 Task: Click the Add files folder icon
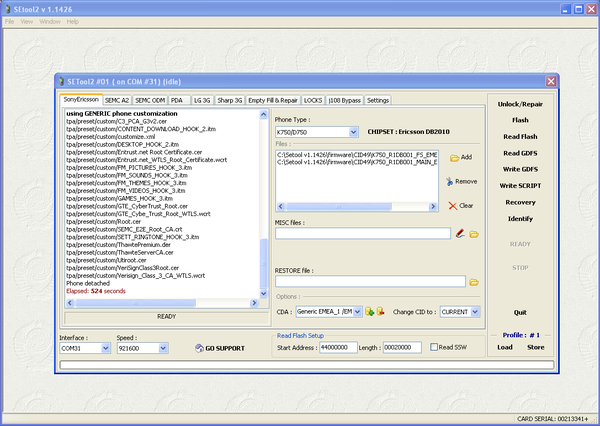[x=454, y=158]
